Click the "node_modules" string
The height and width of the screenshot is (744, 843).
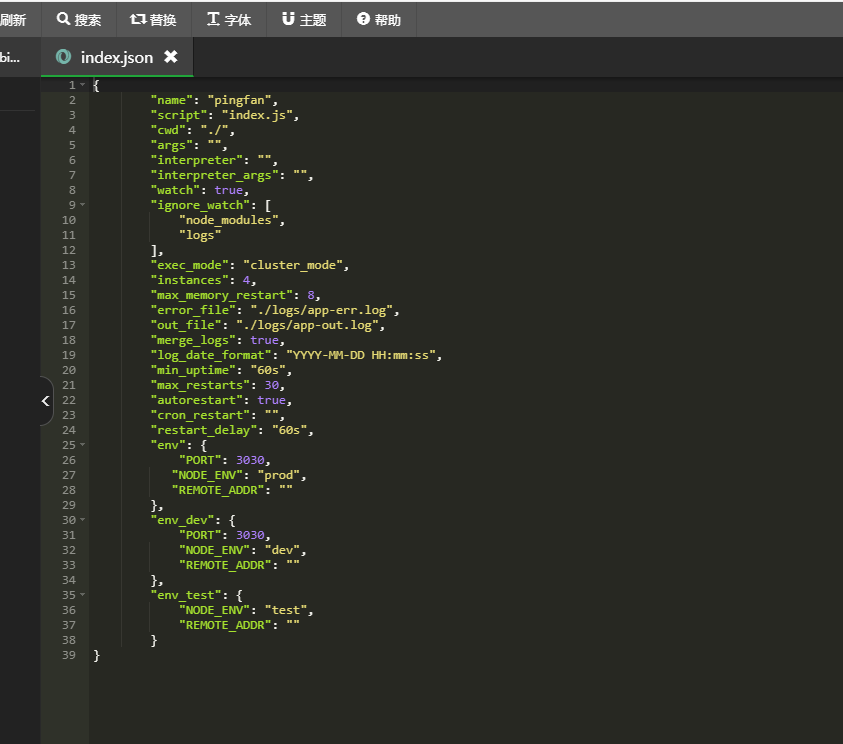coord(228,220)
